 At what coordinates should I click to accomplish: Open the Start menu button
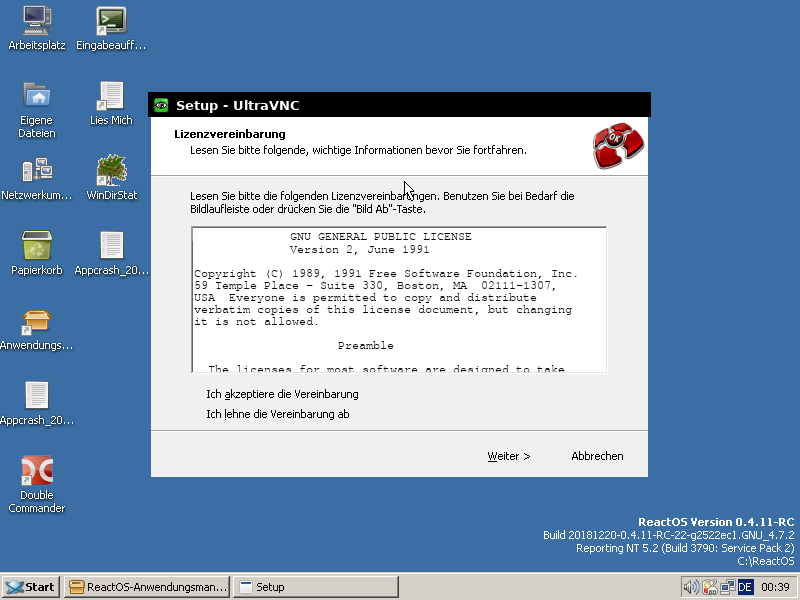31,587
